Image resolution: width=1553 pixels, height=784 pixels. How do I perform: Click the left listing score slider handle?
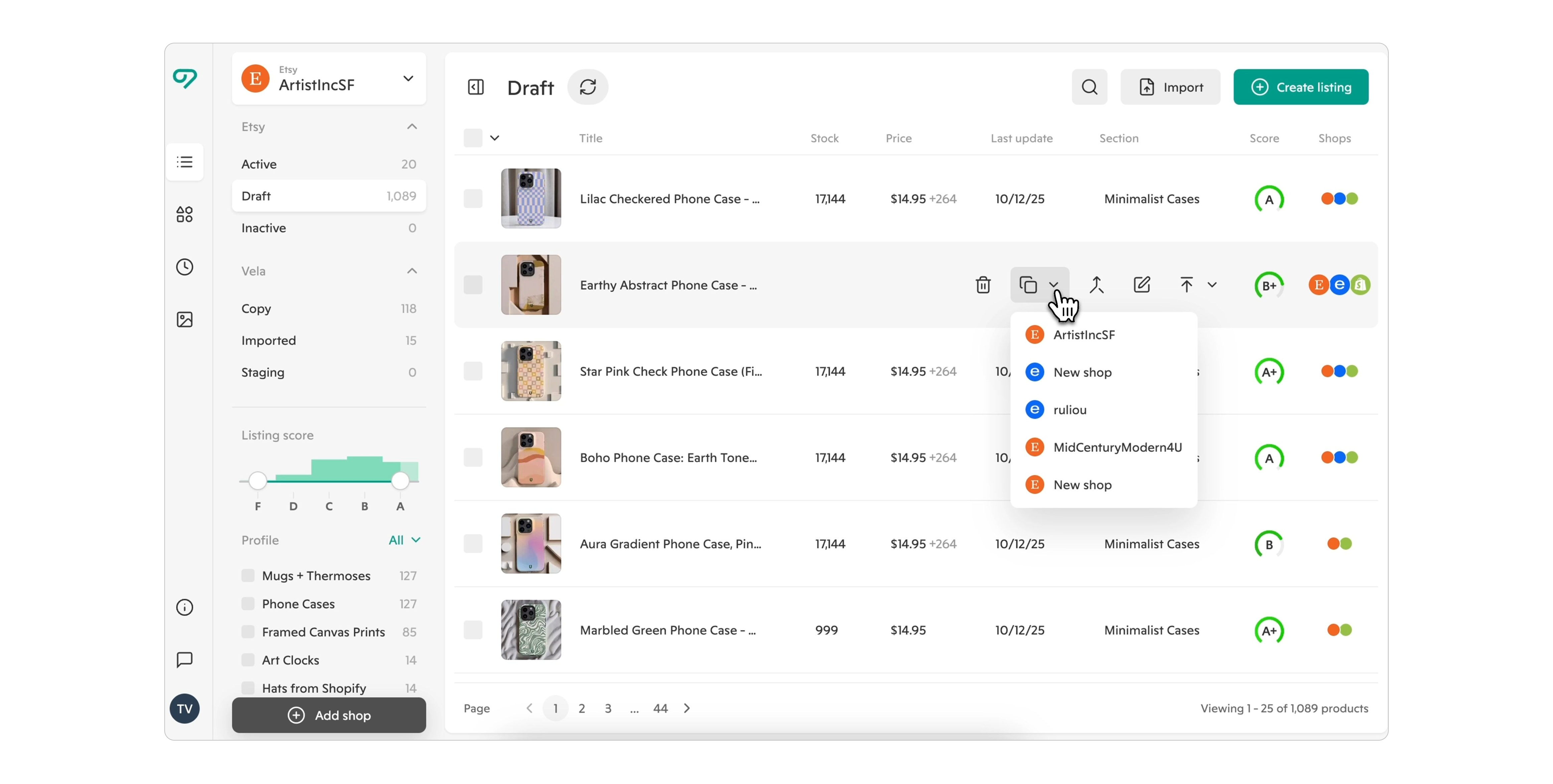coord(257,480)
